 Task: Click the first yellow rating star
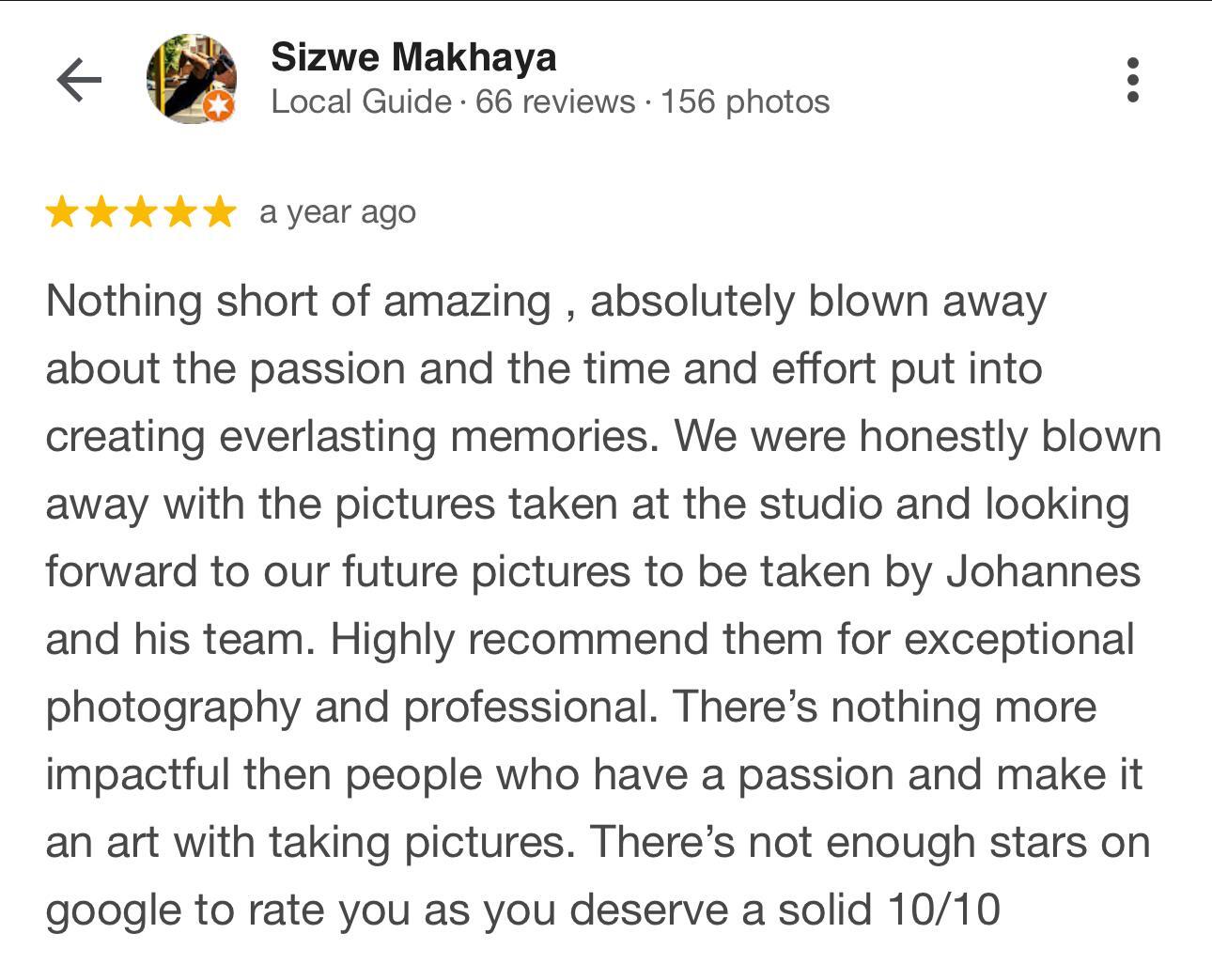[62, 212]
